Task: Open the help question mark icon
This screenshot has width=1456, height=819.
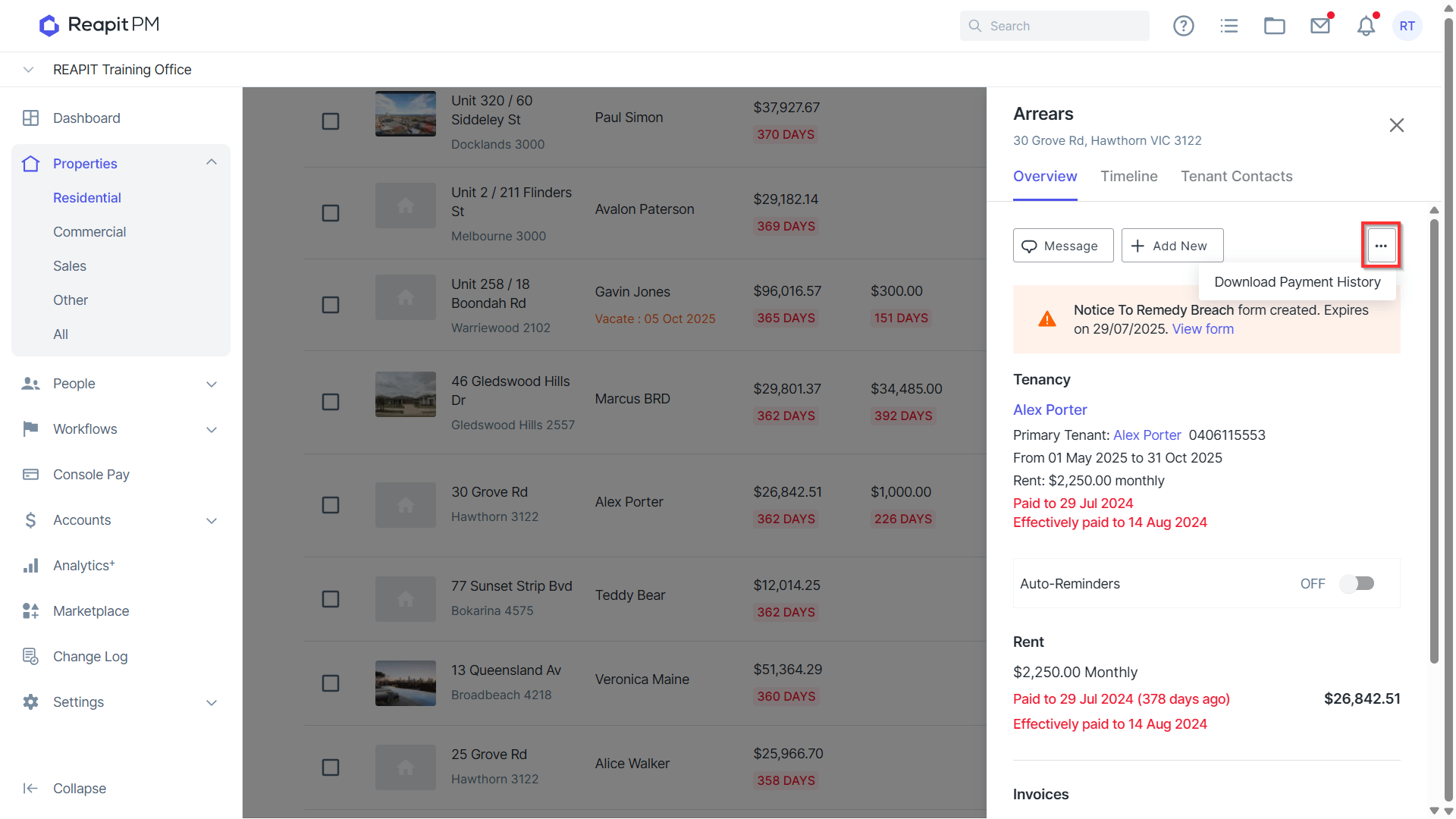Action: [x=1183, y=26]
